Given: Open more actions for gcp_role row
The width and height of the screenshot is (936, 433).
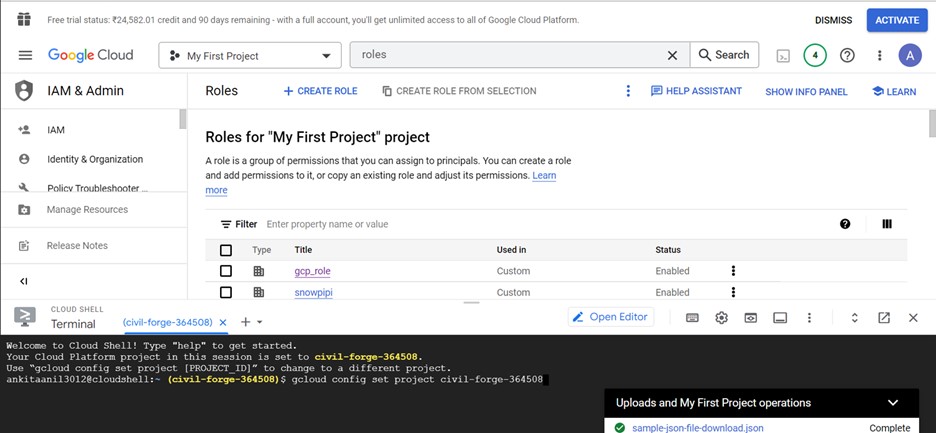Looking at the screenshot, I should click(x=733, y=271).
